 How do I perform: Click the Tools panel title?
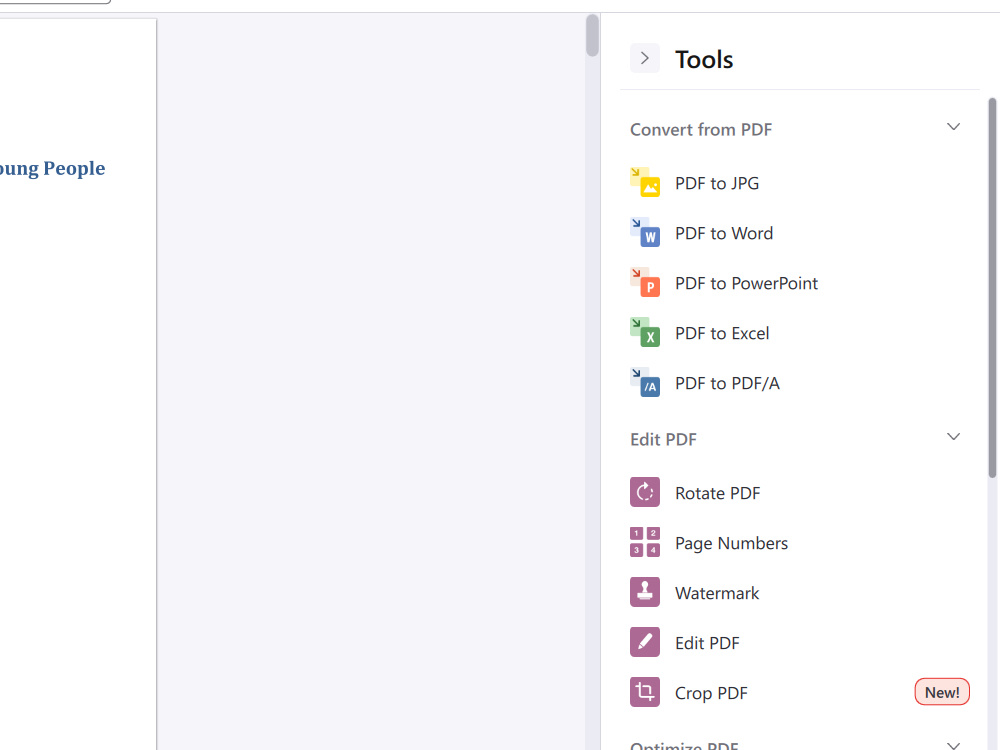tap(704, 59)
